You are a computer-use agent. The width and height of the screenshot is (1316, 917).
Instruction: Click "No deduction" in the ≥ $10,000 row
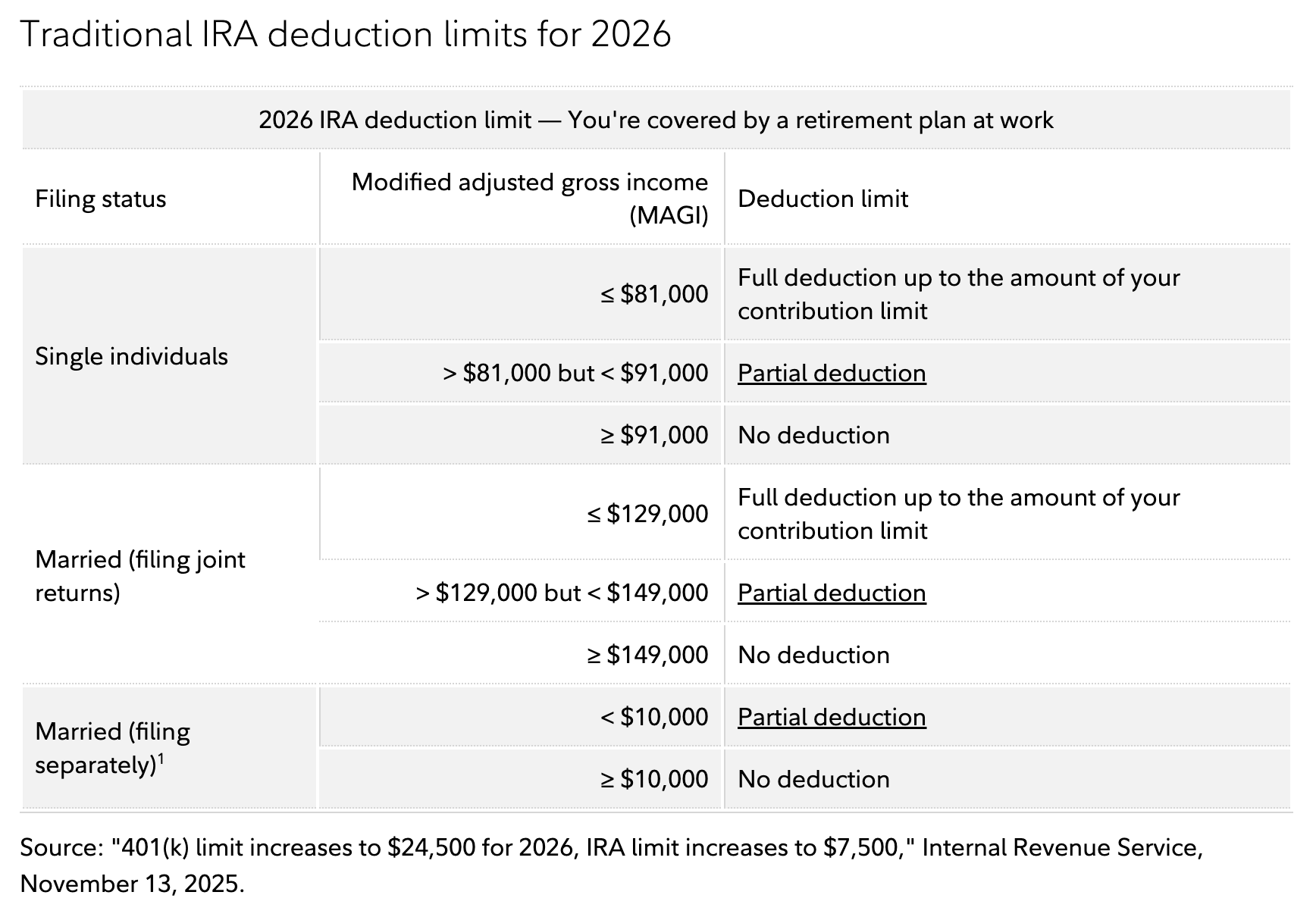point(813,779)
